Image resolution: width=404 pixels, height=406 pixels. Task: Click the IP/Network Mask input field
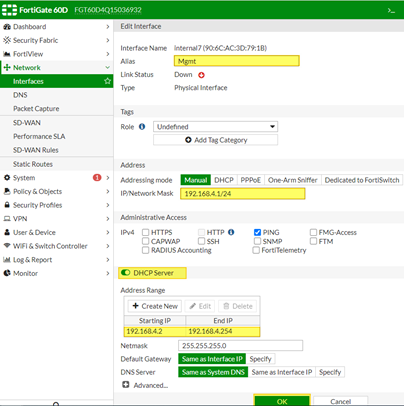click(243, 194)
